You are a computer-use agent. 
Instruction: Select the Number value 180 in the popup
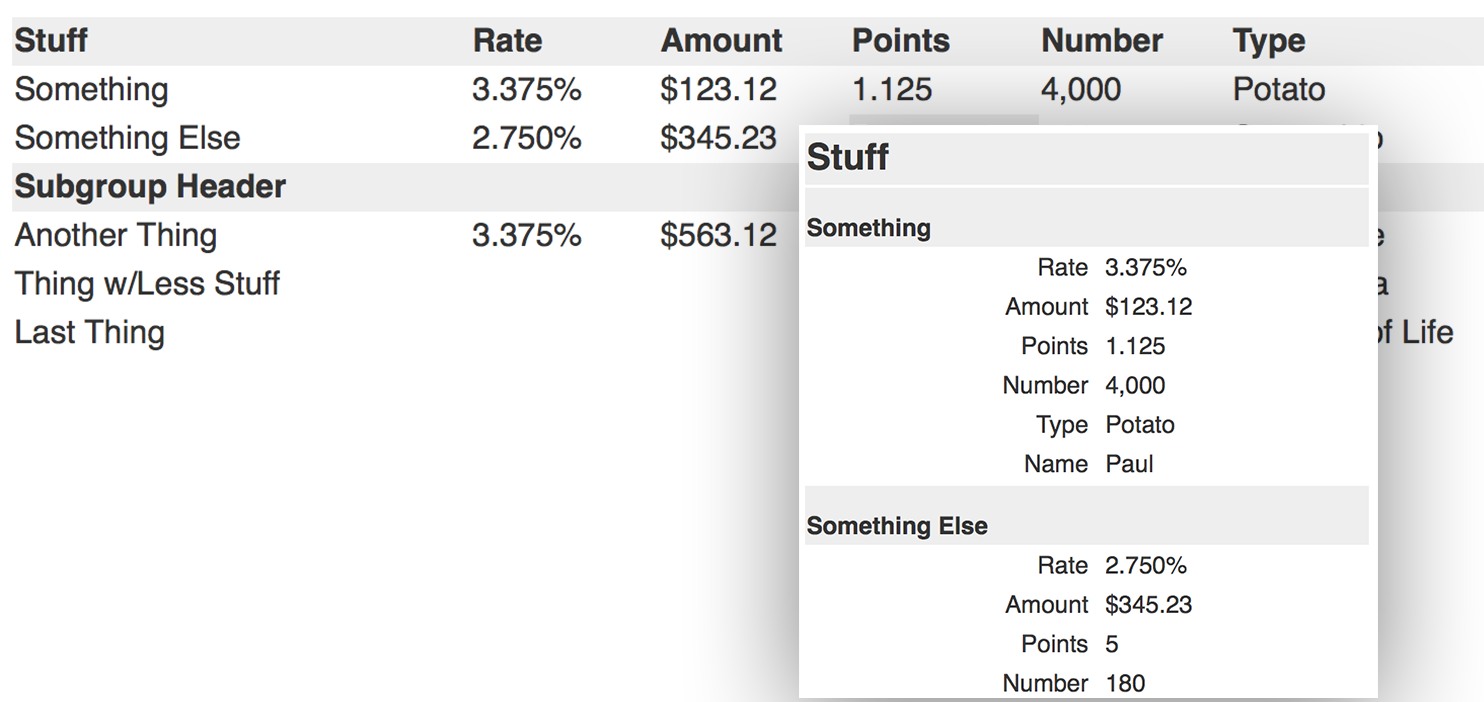[1126, 684]
